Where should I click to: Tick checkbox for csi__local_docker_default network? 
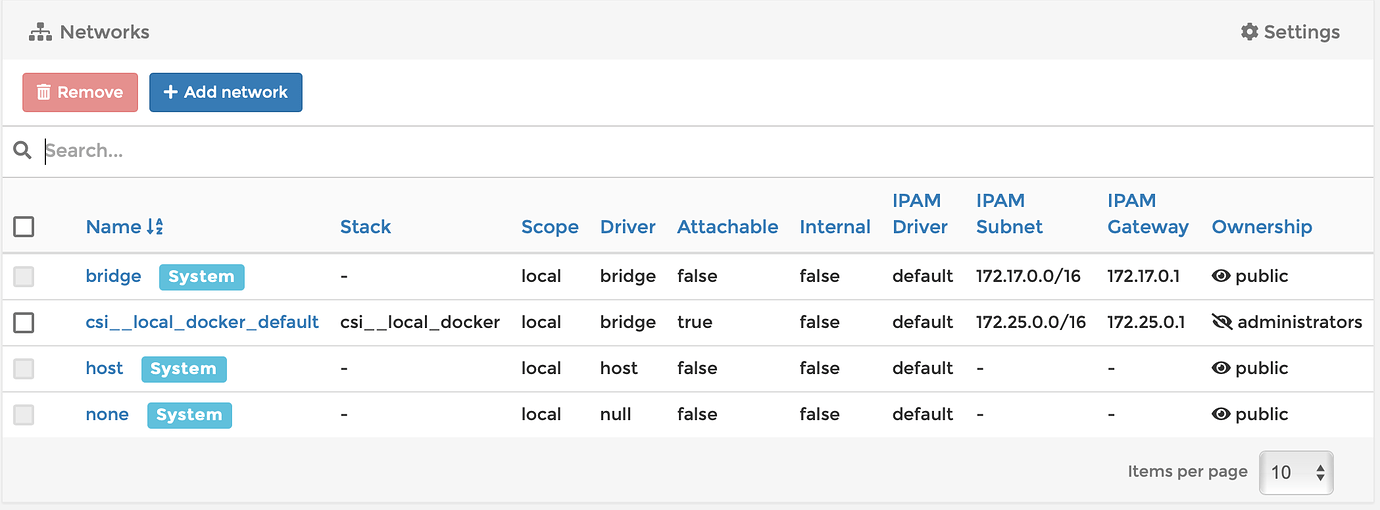[x=24, y=322]
